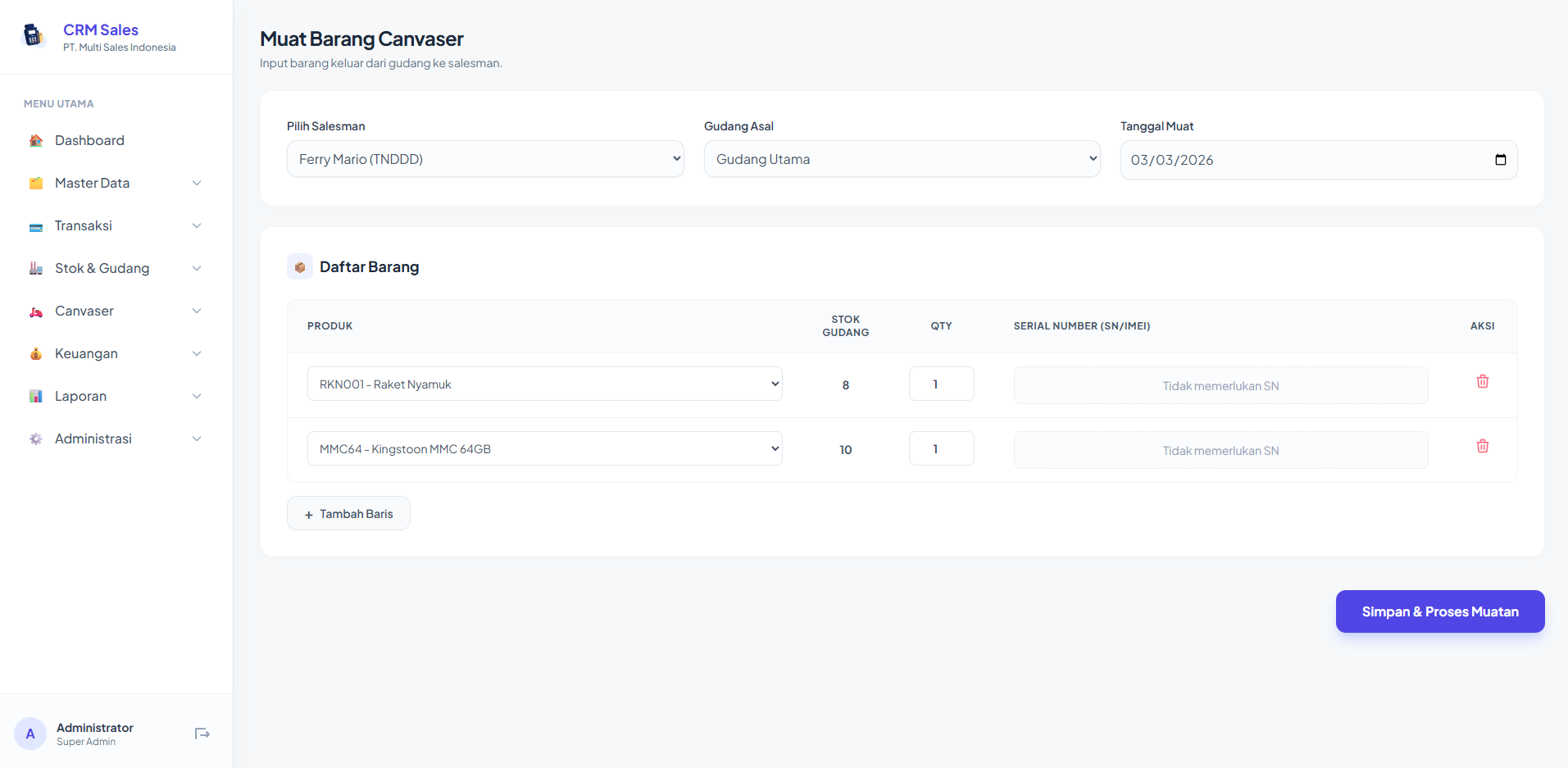Open the Laporan sidebar menu
Image resolution: width=1568 pixels, height=768 pixels.
point(115,397)
